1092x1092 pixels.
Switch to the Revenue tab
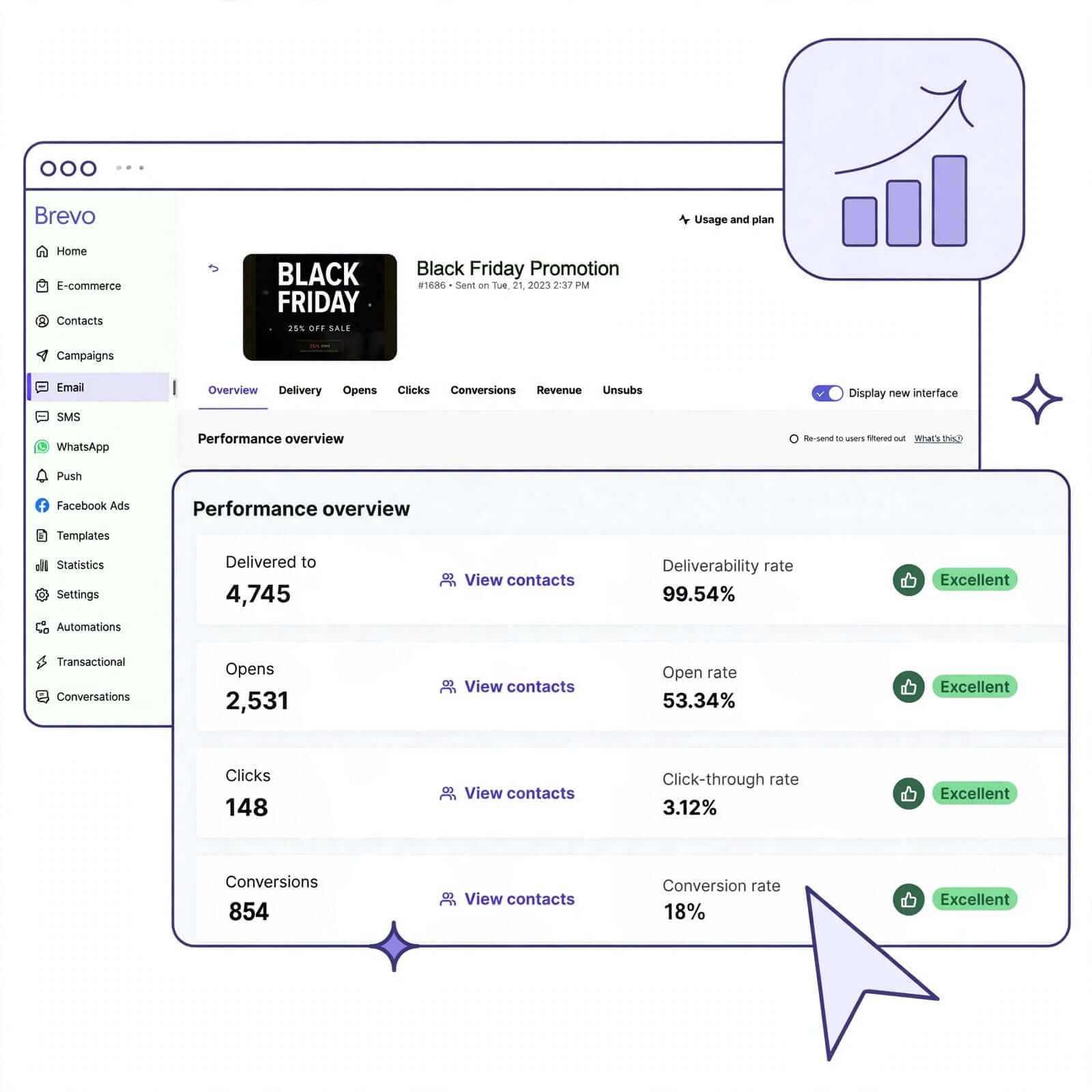tap(559, 390)
